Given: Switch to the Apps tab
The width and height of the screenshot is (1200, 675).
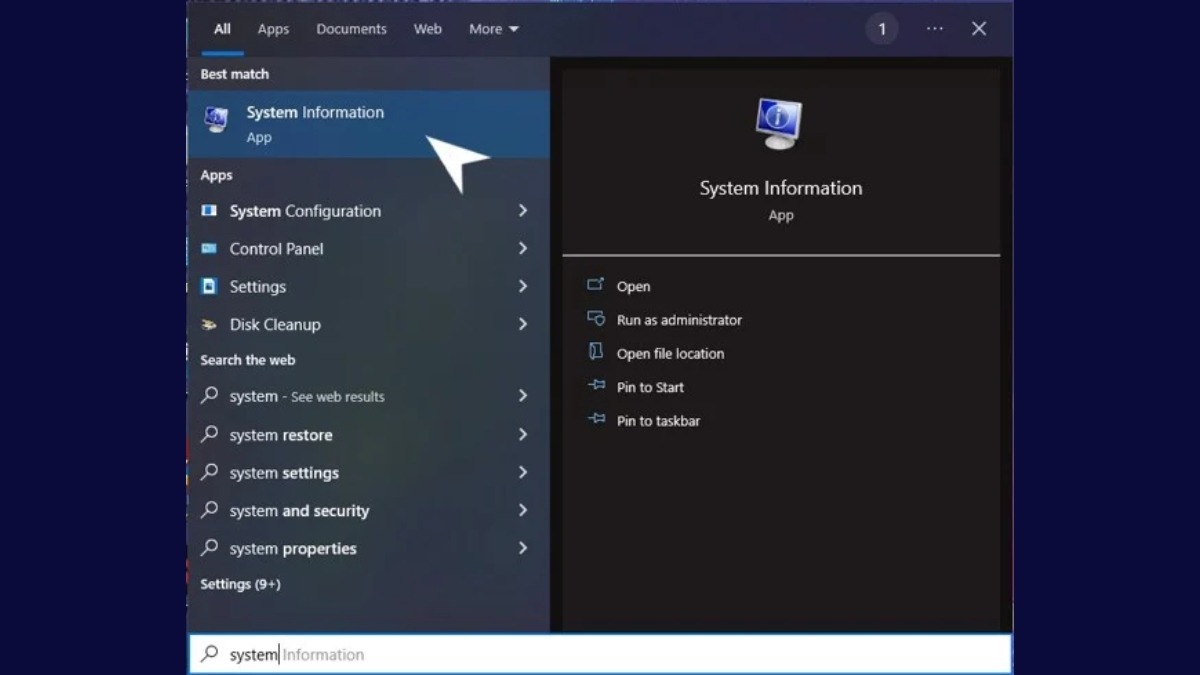Looking at the screenshot, I should pyautogui.click(x=273, y=29).
